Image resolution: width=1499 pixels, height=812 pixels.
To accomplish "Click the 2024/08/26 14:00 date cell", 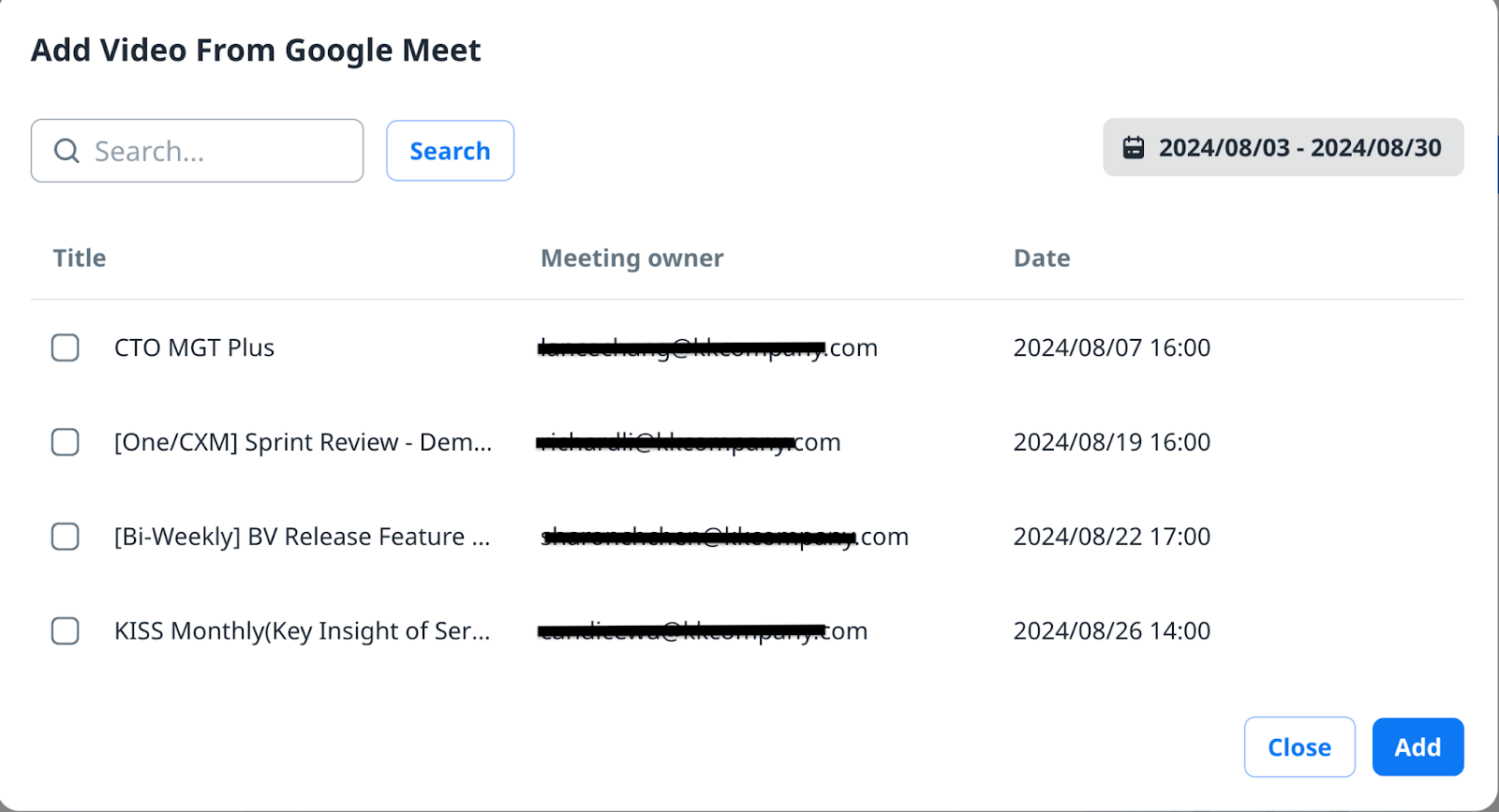I will (x=1111, y=631).
